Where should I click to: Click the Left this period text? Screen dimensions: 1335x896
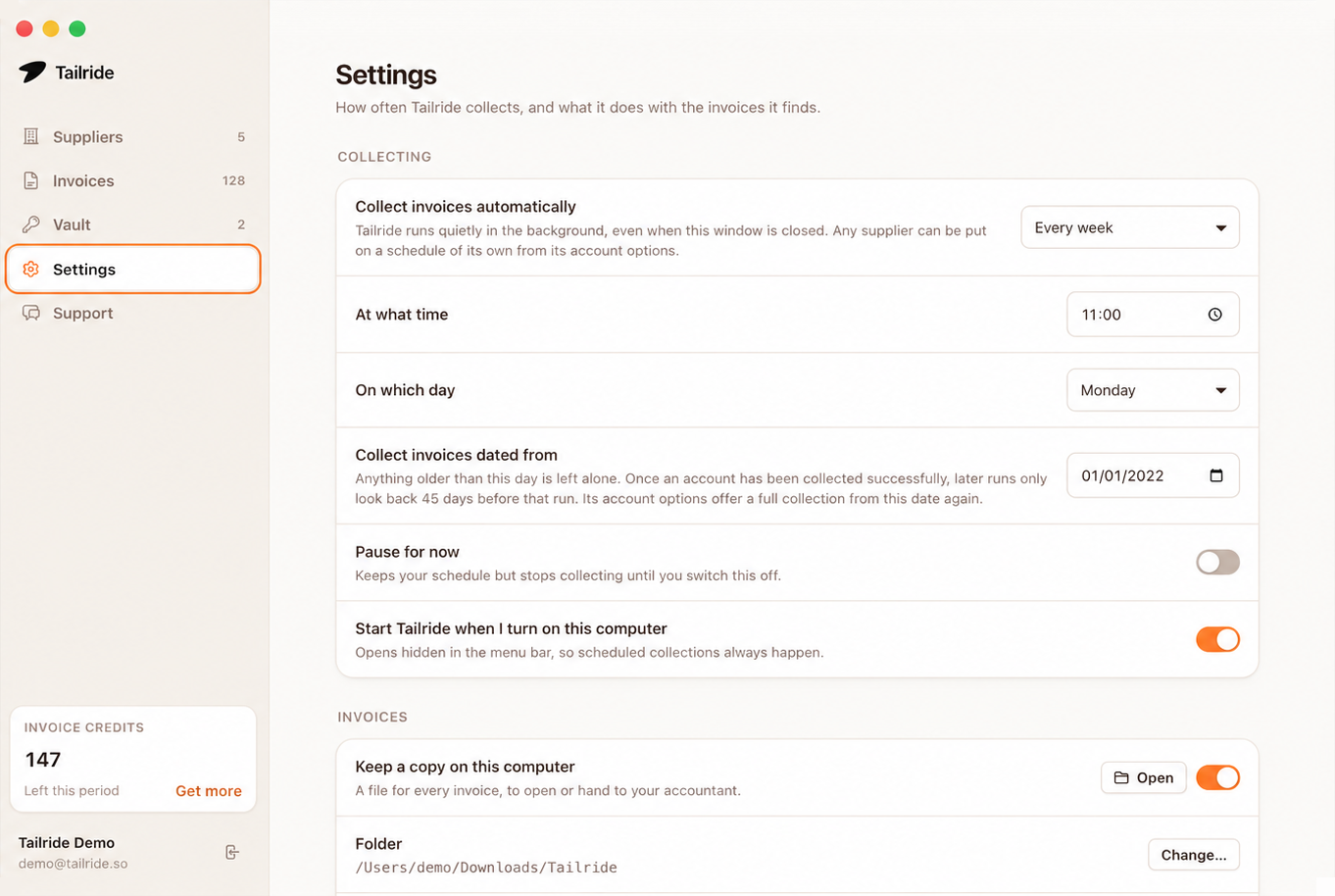click(72, 790)
